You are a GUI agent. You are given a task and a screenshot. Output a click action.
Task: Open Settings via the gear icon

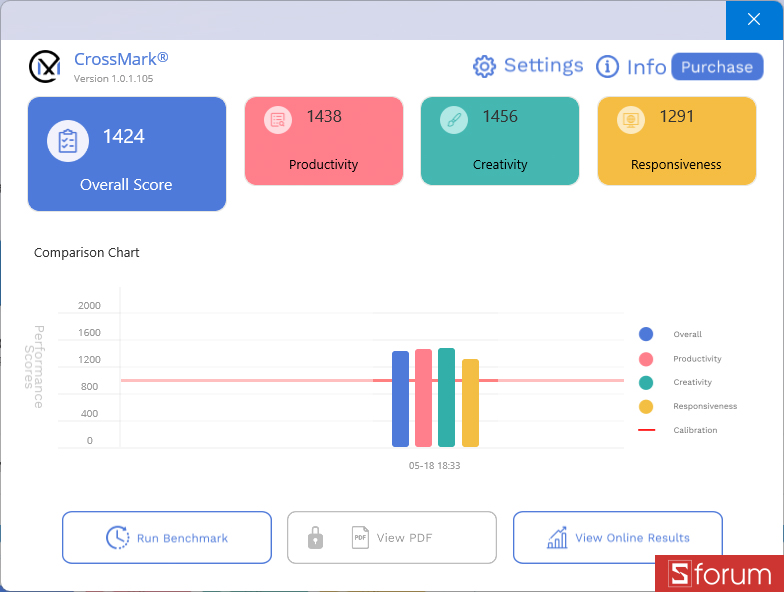point(484,66)
